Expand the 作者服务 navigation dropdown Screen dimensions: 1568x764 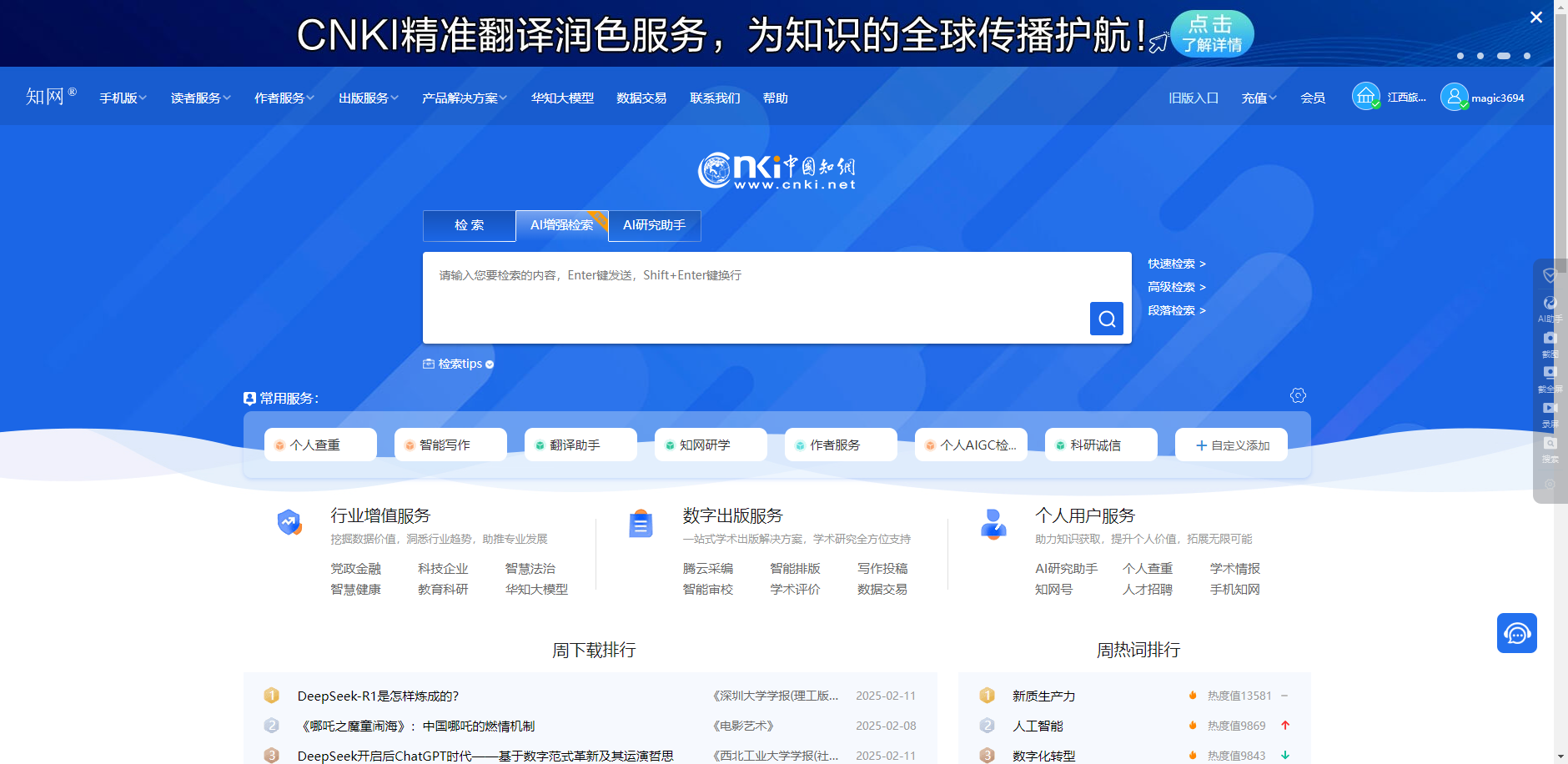[284, 98]
